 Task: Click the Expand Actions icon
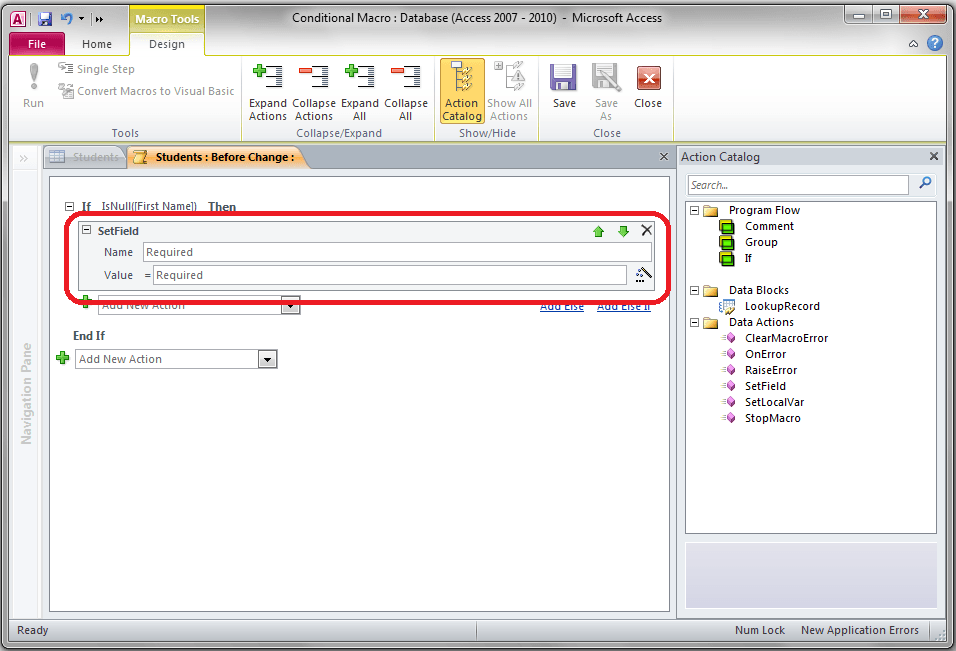tap(267, 80)
